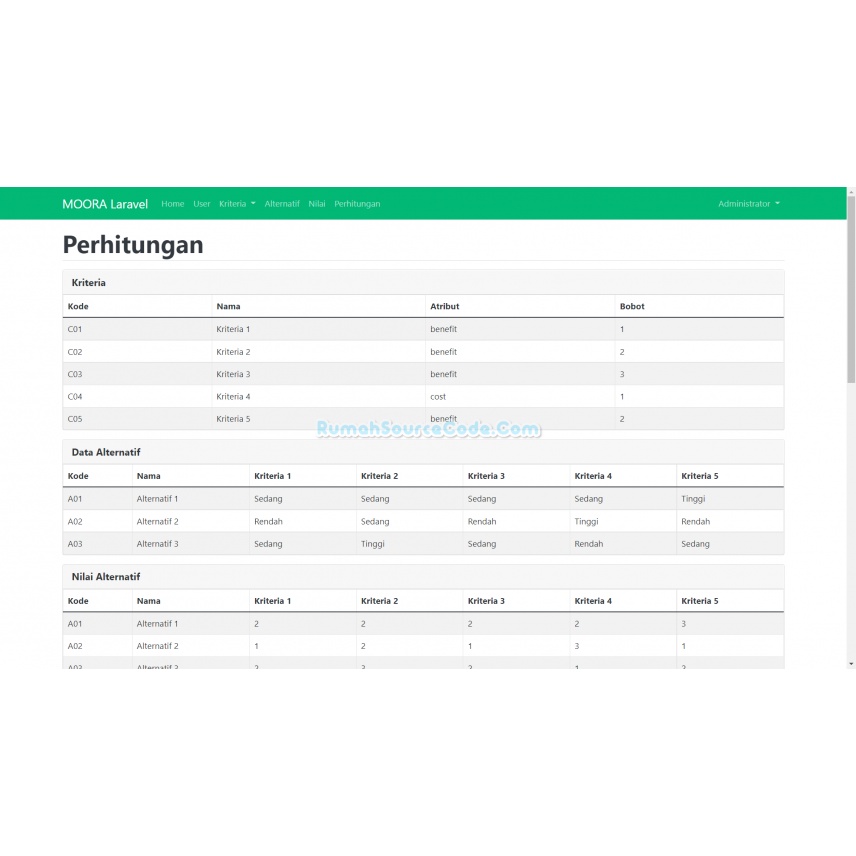Click Kriteria 3 header in Nilai Alternatif
This screenshot has height=856, width=856.
coord(486,601)
